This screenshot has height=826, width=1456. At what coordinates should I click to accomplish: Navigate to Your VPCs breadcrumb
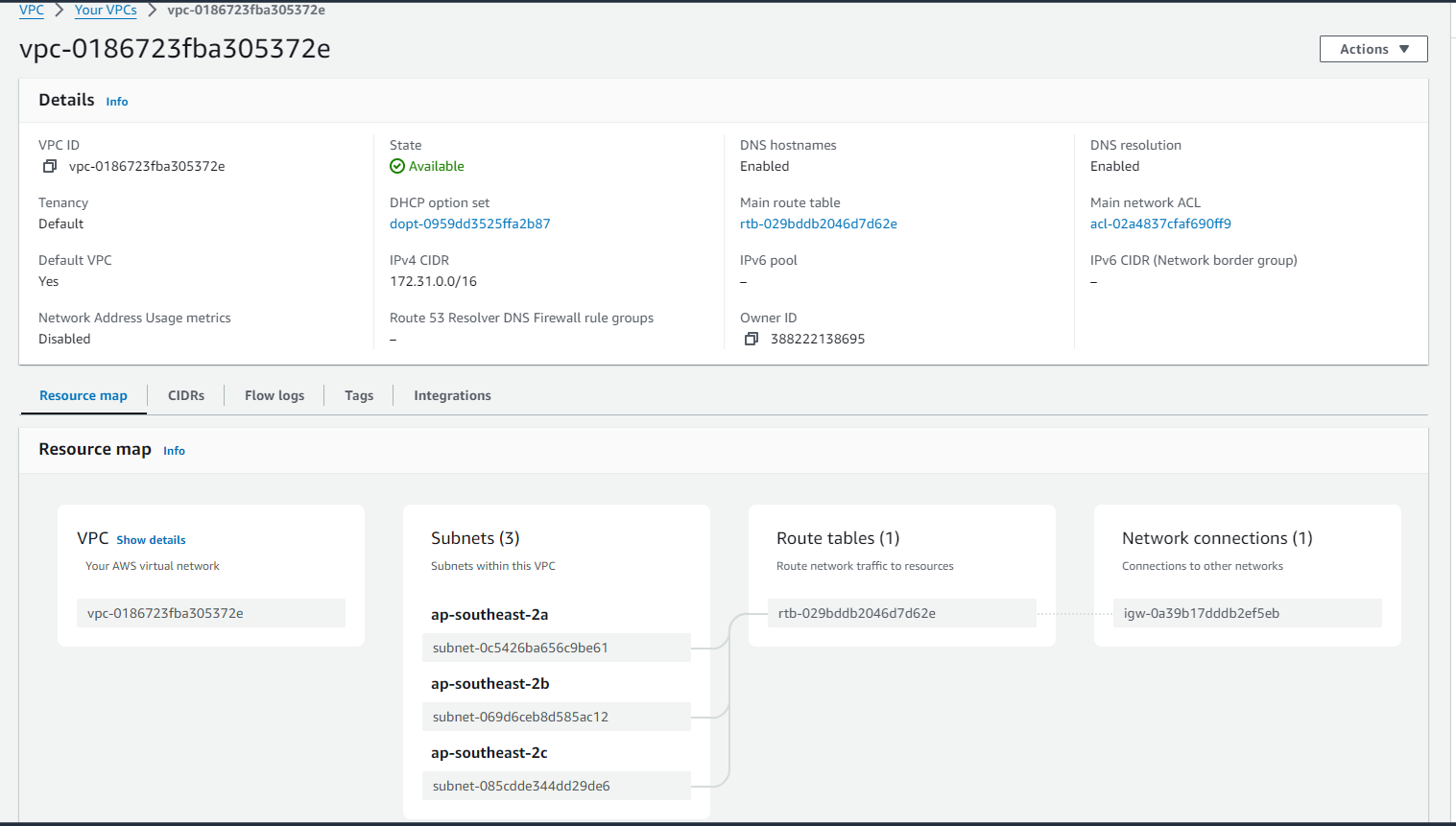pyautogui.click(x=106, y=11)
